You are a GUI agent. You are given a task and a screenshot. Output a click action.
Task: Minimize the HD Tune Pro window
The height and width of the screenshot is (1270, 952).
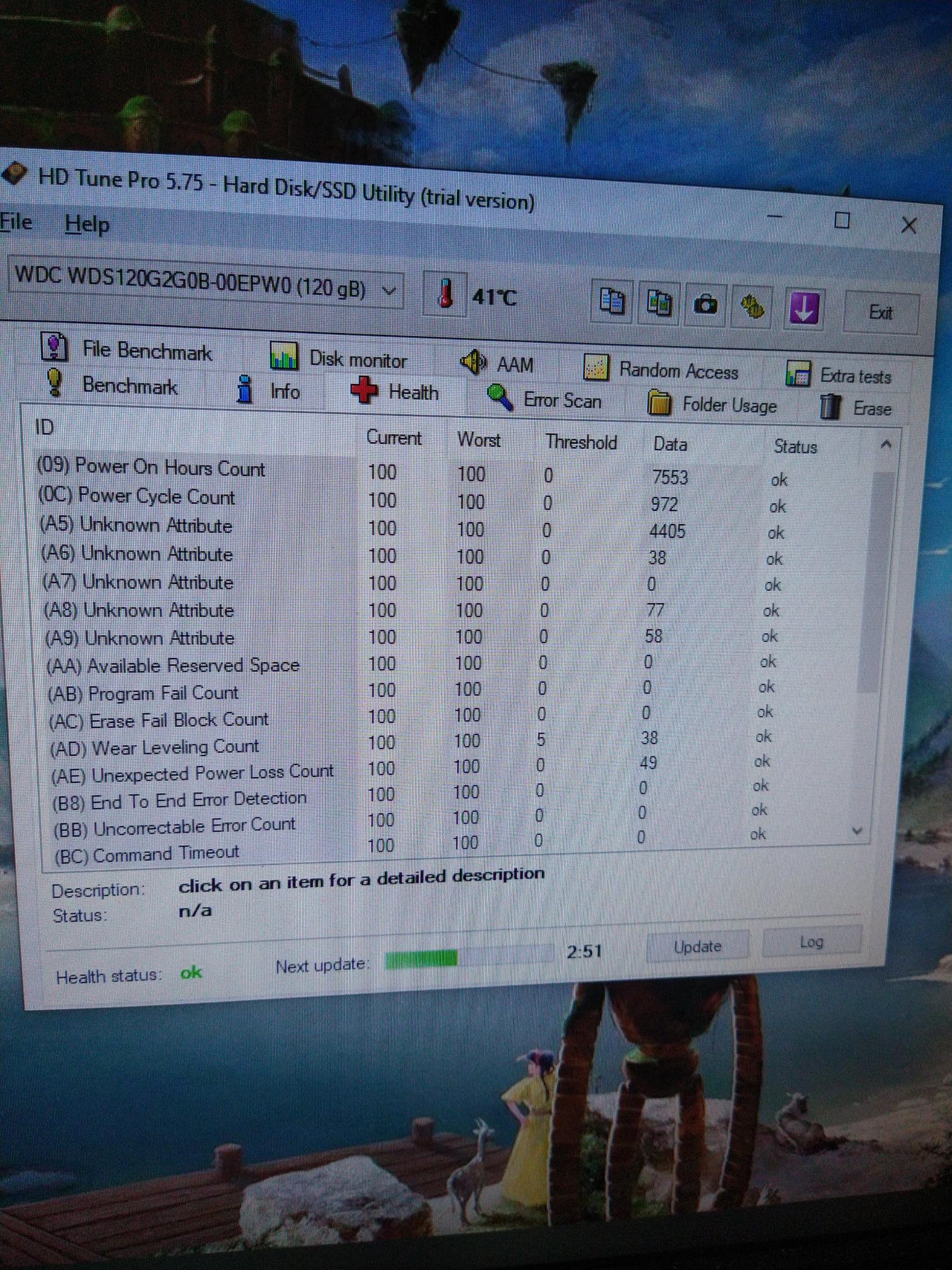click(x=775, y=216)
